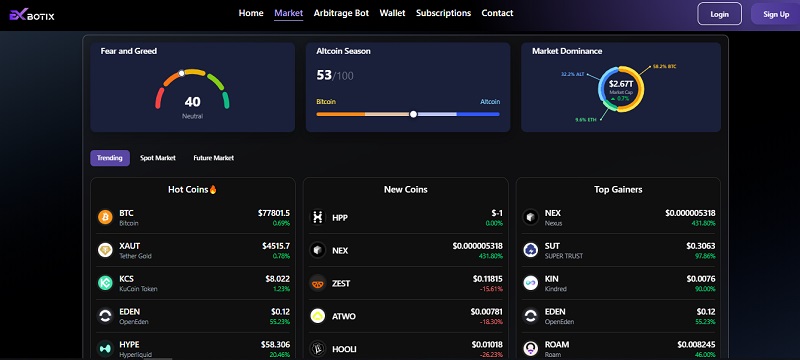
Task: Open the Future Market tab
Action: tap(213, 158)
